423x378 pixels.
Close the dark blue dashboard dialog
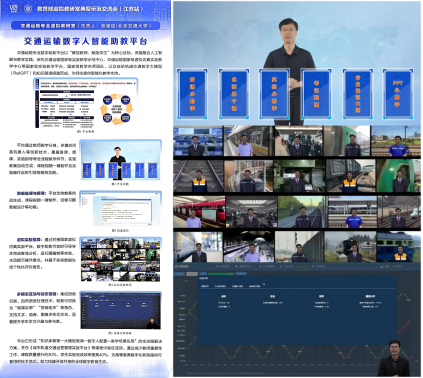pyautogui.click(x=394, y=278)
